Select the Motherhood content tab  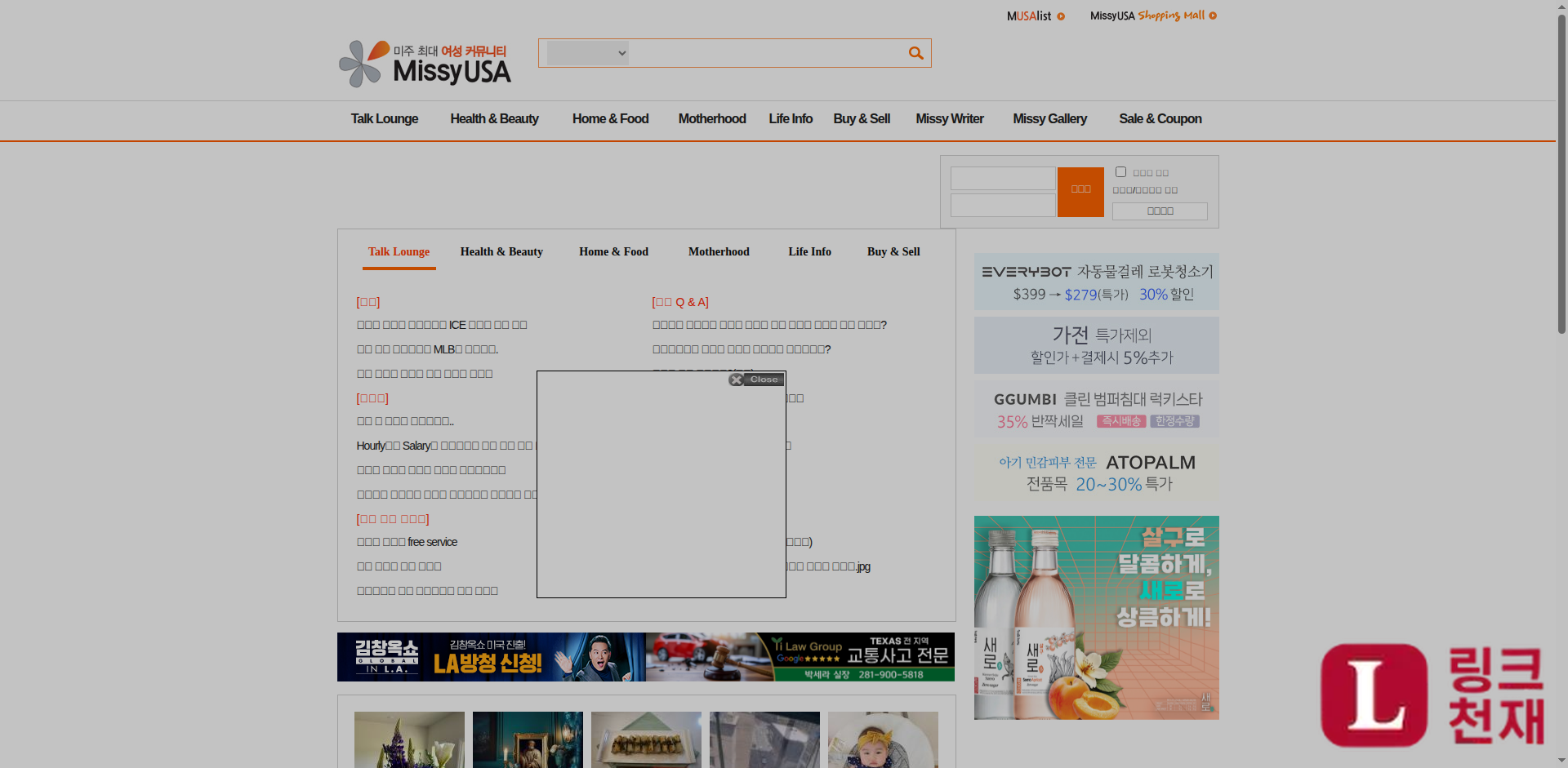[x=719, y=252]
